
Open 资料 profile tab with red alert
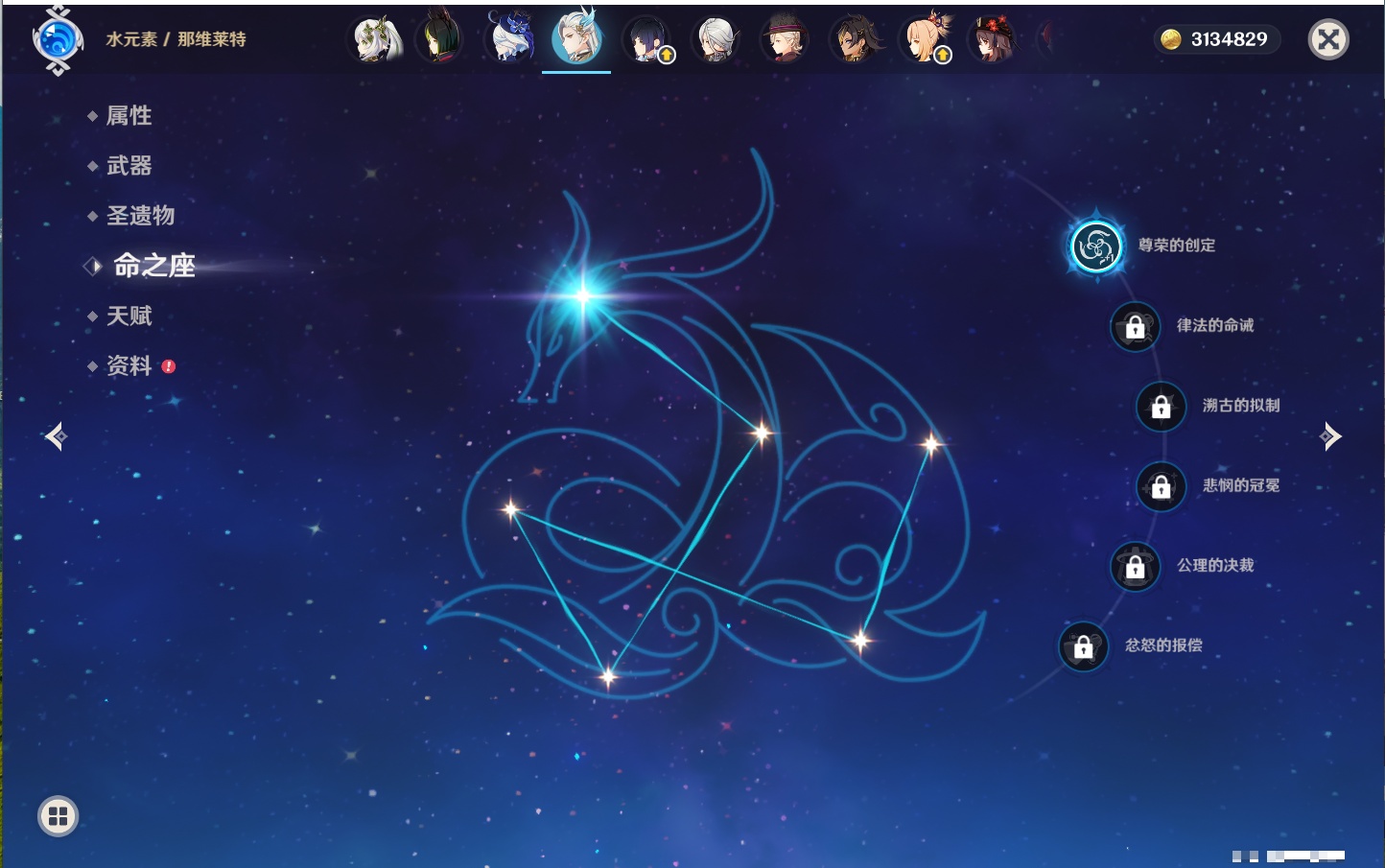coord(129,366)
